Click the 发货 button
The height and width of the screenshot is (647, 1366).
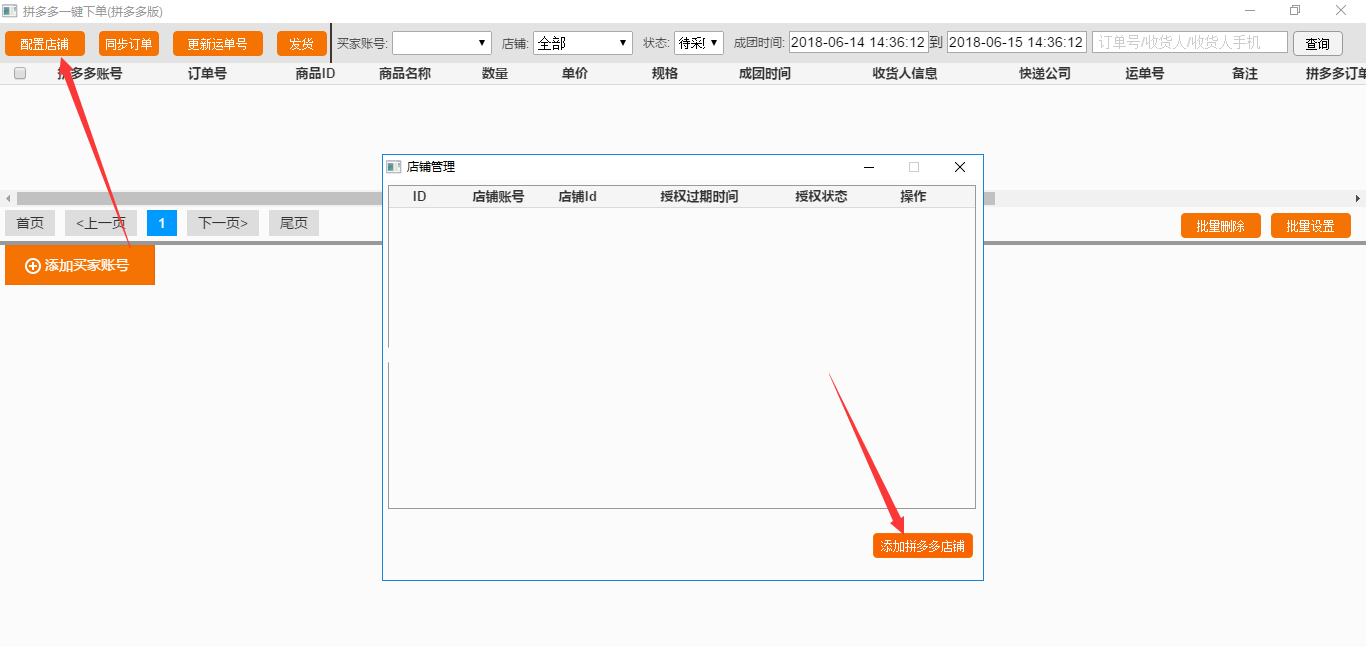(x=302, y=44)
